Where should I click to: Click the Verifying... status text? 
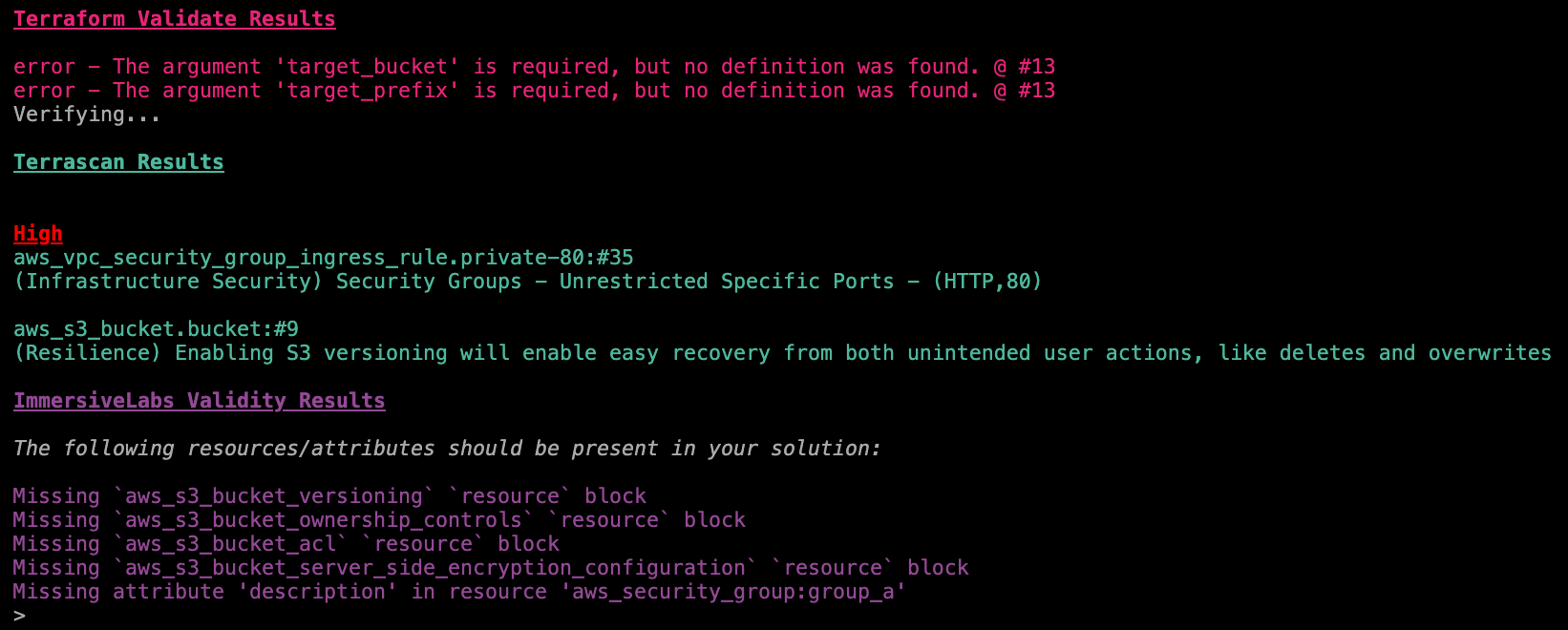87,115
